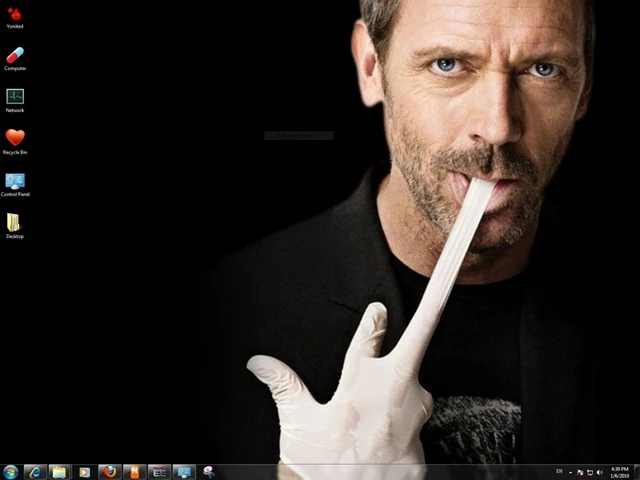Click the Windows Start orb
The width and height of the screenshot is (640, 480).
point(11,472)
